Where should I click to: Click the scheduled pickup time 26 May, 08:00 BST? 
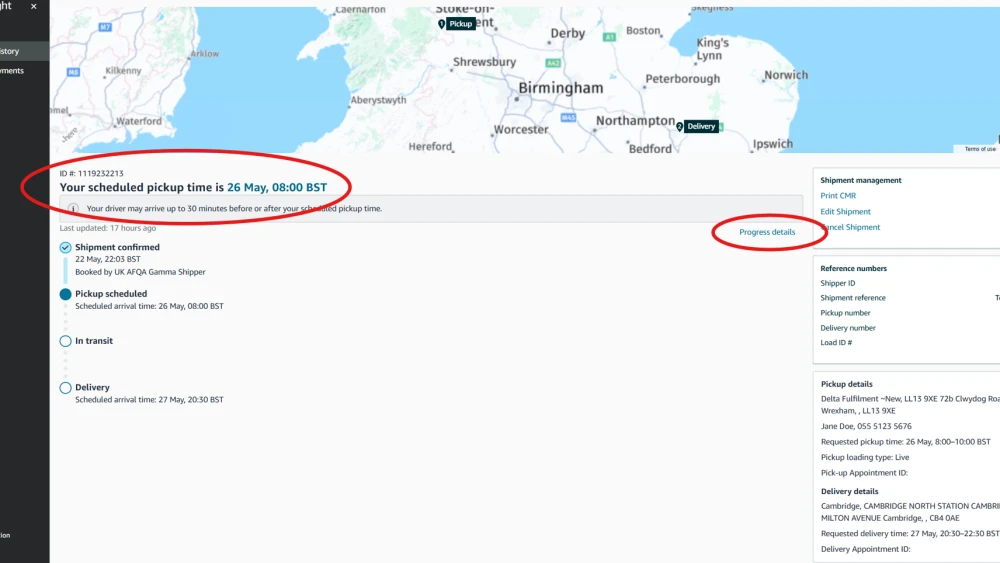[x=277, y=187]
